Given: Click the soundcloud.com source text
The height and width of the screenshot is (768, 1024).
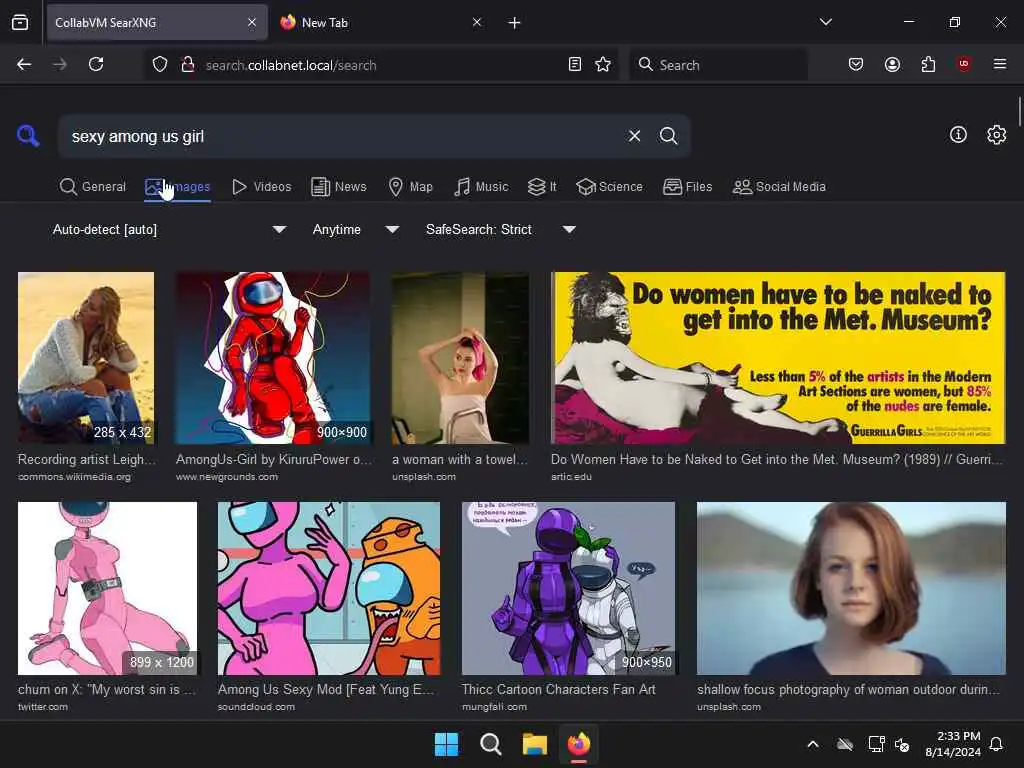Looking at the screenshot, I should coord(256,707).
